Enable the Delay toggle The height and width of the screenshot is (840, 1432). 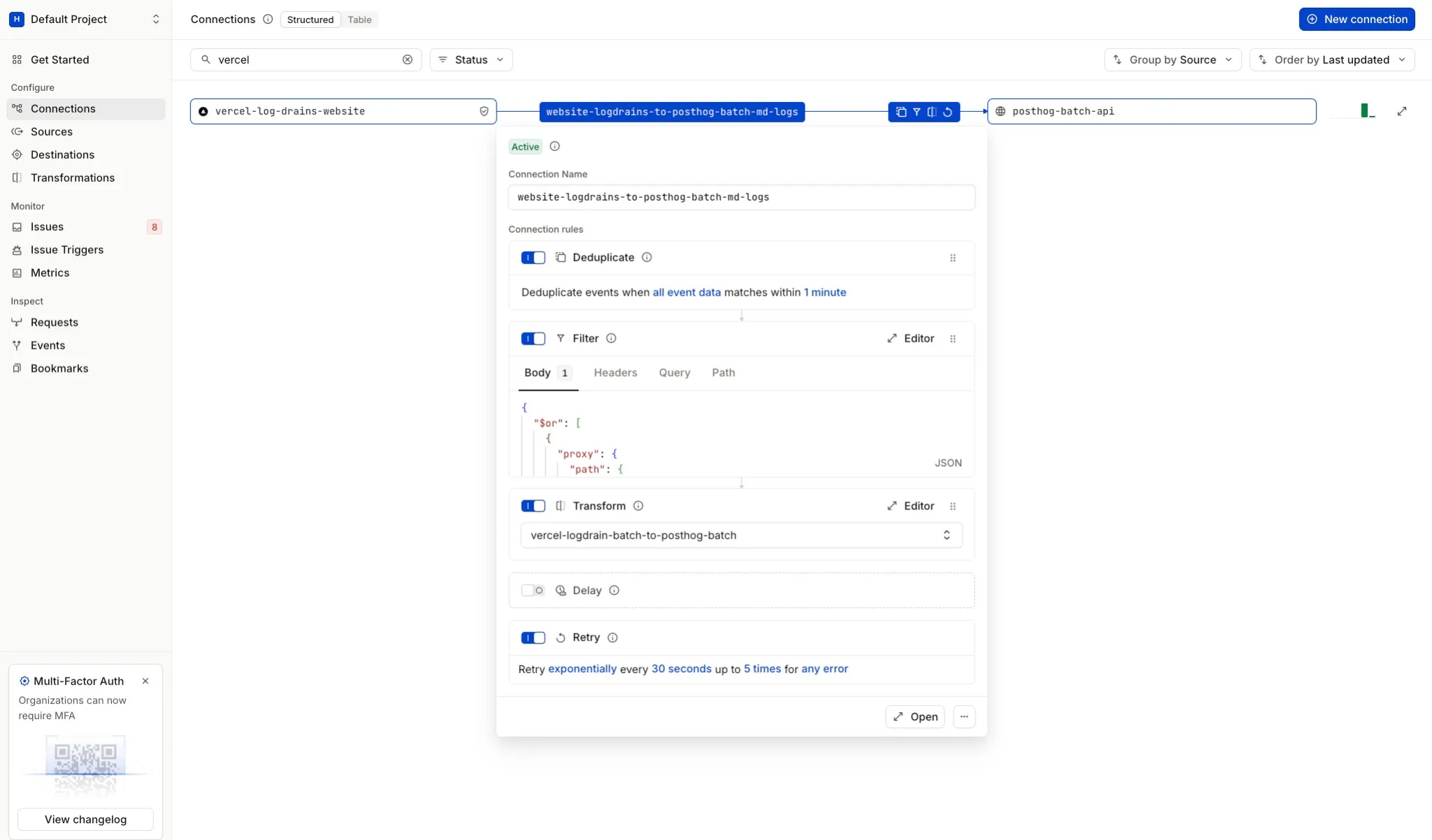coord(532,590)
